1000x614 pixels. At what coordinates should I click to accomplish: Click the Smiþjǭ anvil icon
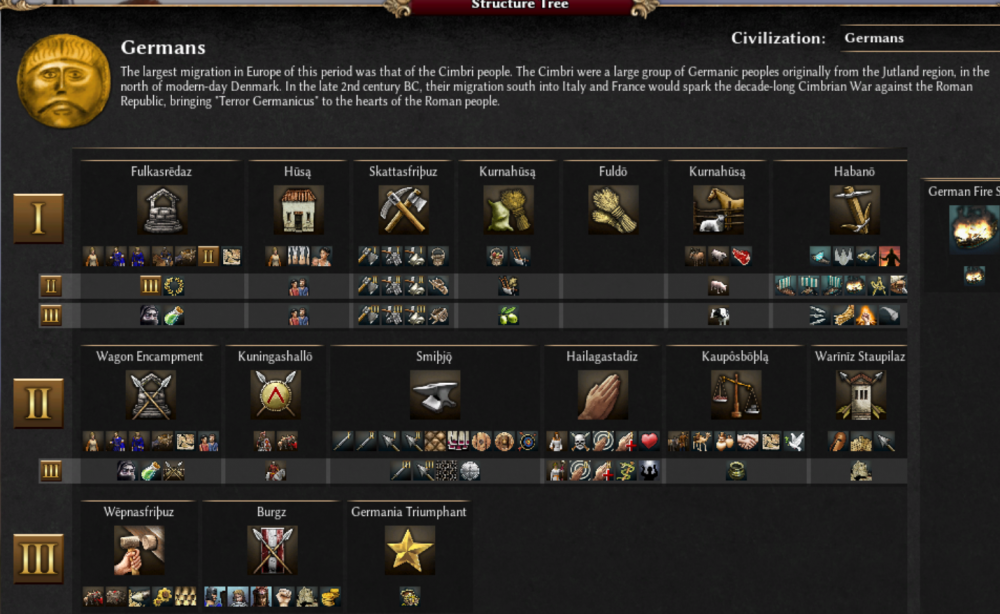(x=434, y=395)
